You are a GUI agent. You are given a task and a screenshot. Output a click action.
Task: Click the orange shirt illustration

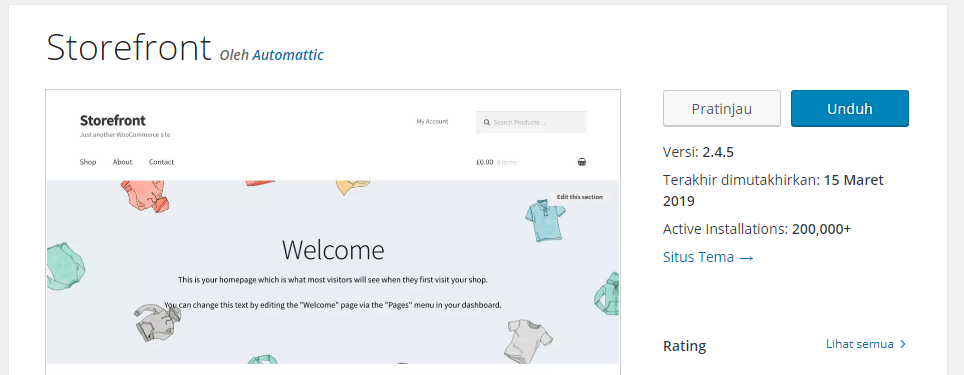pyautogui.click(x=144, y=195)
